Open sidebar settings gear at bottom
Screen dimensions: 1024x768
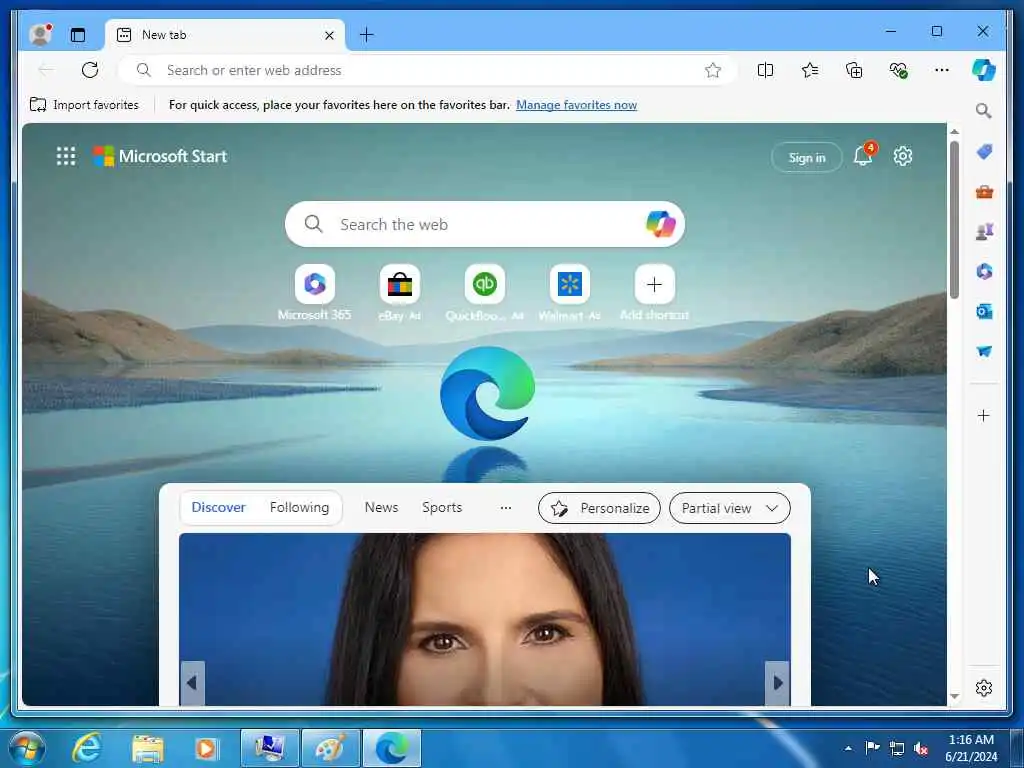pos(984,688)
